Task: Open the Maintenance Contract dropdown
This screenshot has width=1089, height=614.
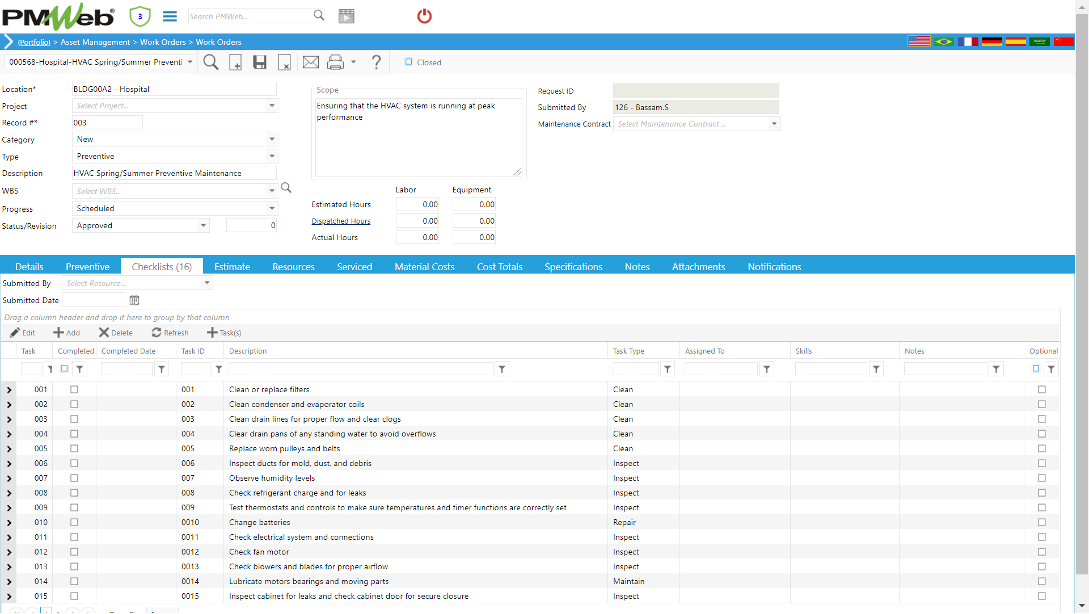Action: tap(774, 124)
